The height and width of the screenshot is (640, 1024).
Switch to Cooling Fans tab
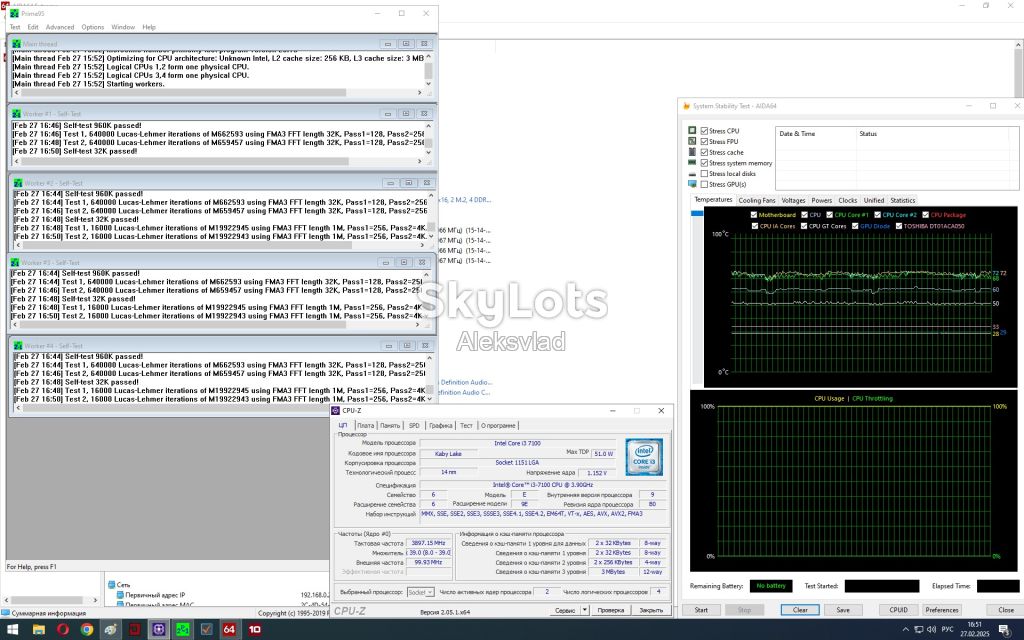point(757,200)
